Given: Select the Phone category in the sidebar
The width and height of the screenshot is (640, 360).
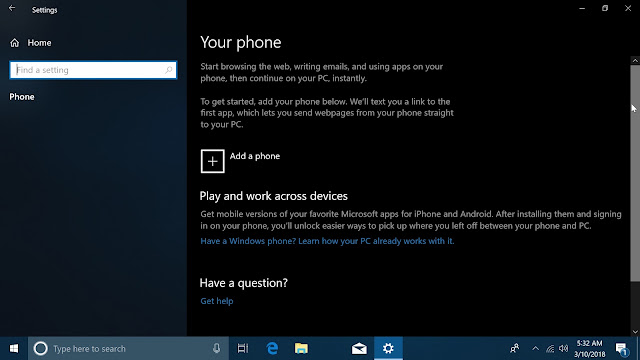Looking at the screenshot, I should tap(22, 97).
